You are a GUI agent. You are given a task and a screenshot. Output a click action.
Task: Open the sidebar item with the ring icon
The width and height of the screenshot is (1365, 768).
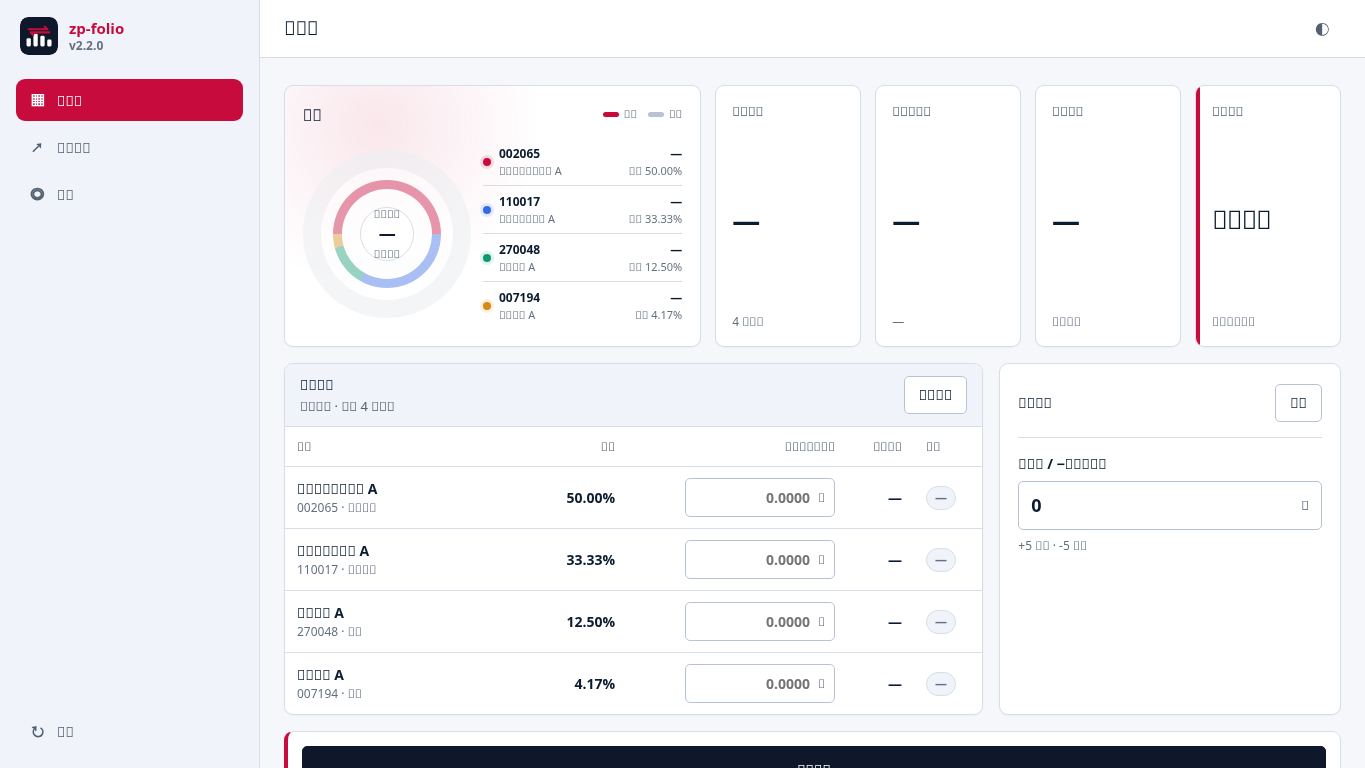tap(129, 194)
